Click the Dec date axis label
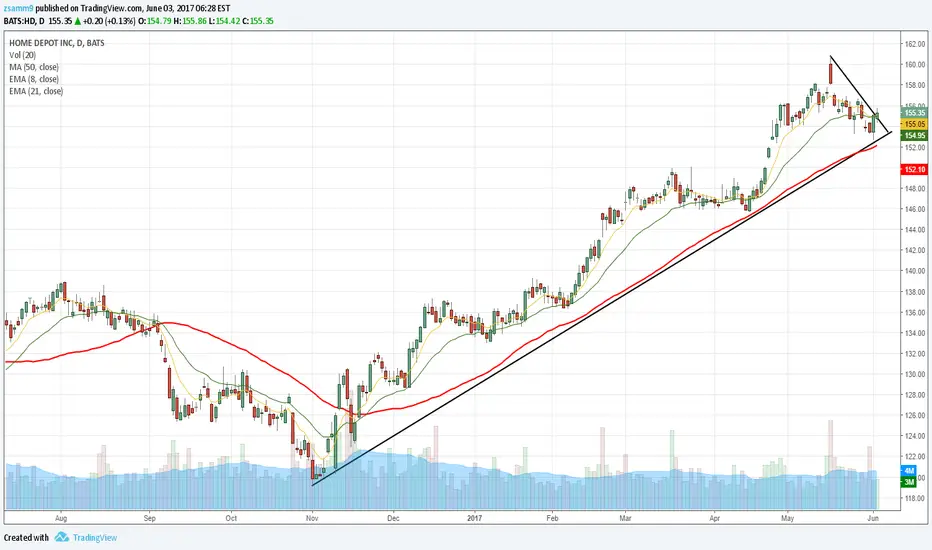Image resolution: width=932 pixels, height=550 pixels. point(393,518)
